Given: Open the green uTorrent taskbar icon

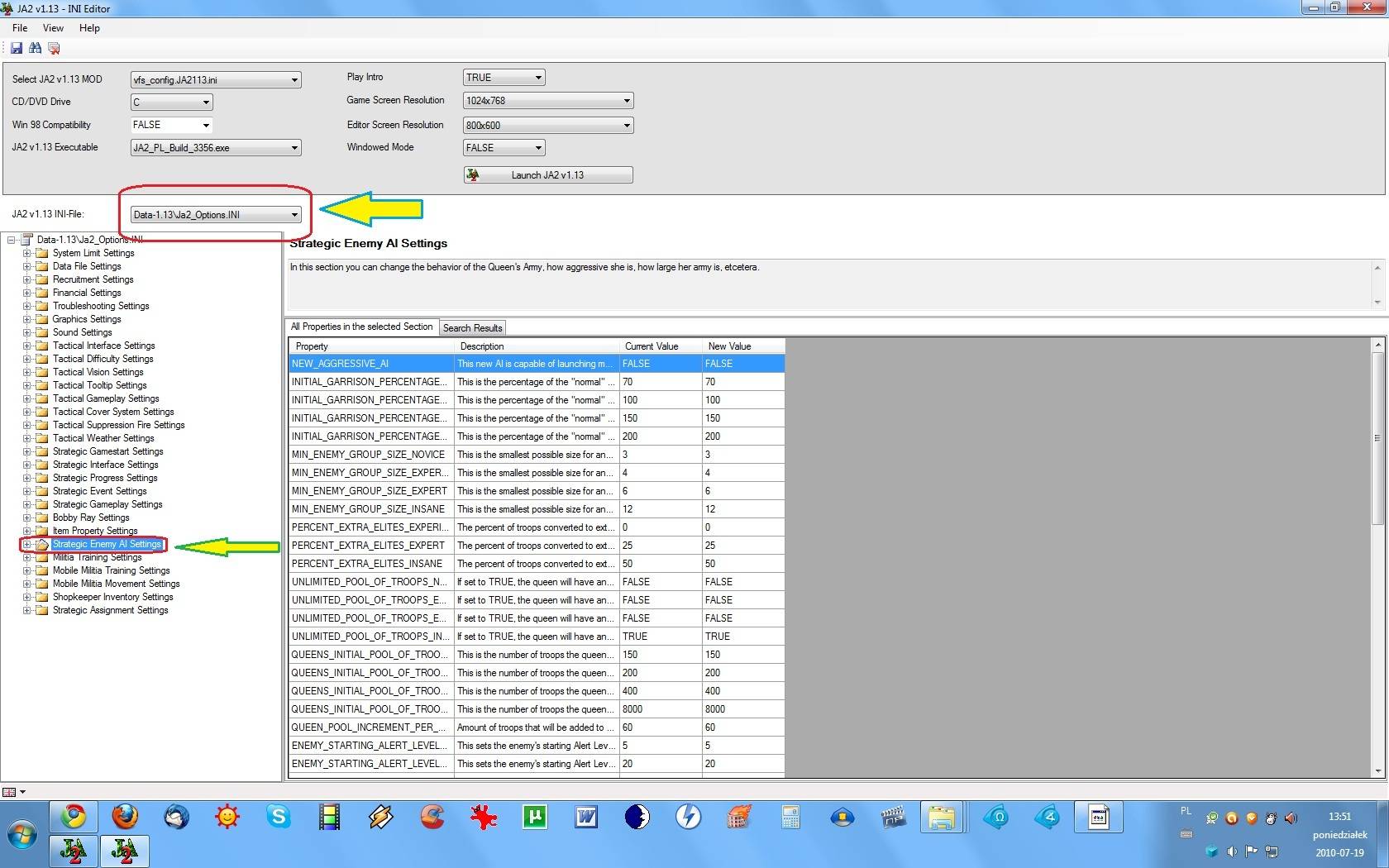Looking at the screenshot, I should (x=535, y=817).
